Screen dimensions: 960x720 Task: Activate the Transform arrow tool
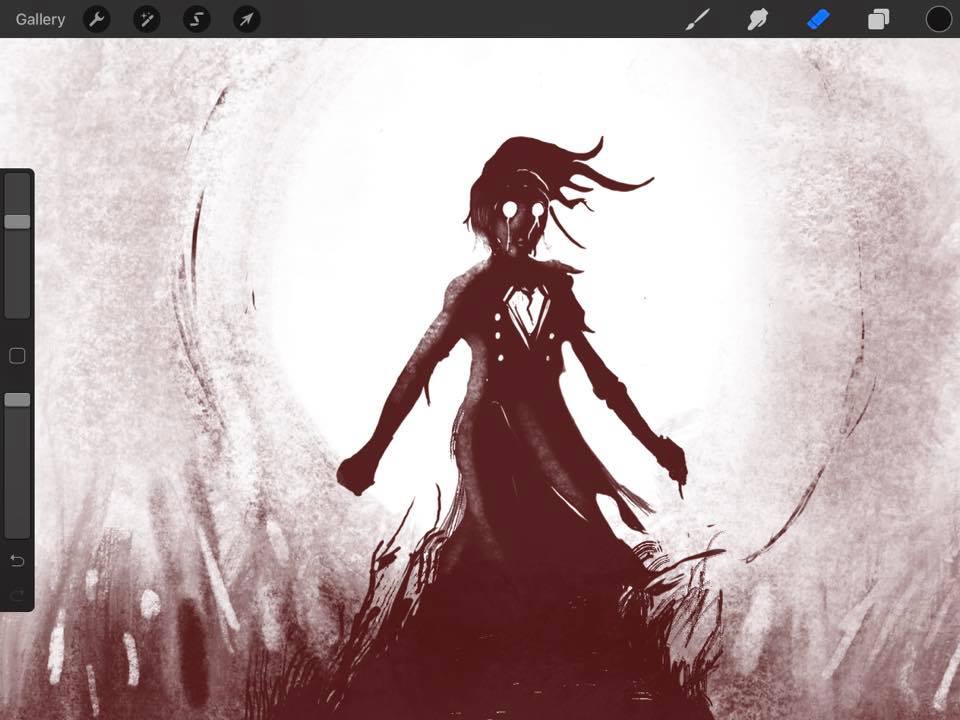tap(247, 20)
